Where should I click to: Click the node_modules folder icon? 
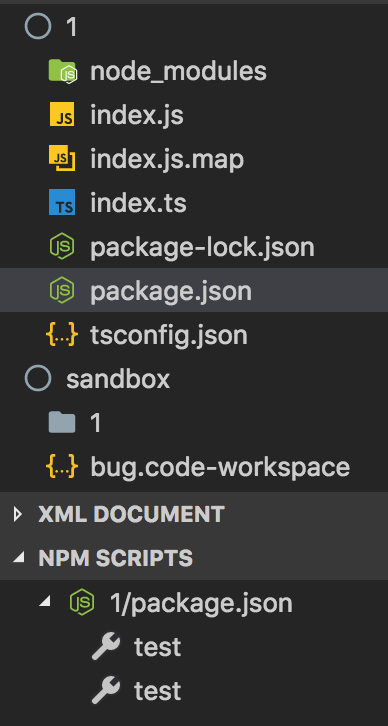tap(63, 71)
